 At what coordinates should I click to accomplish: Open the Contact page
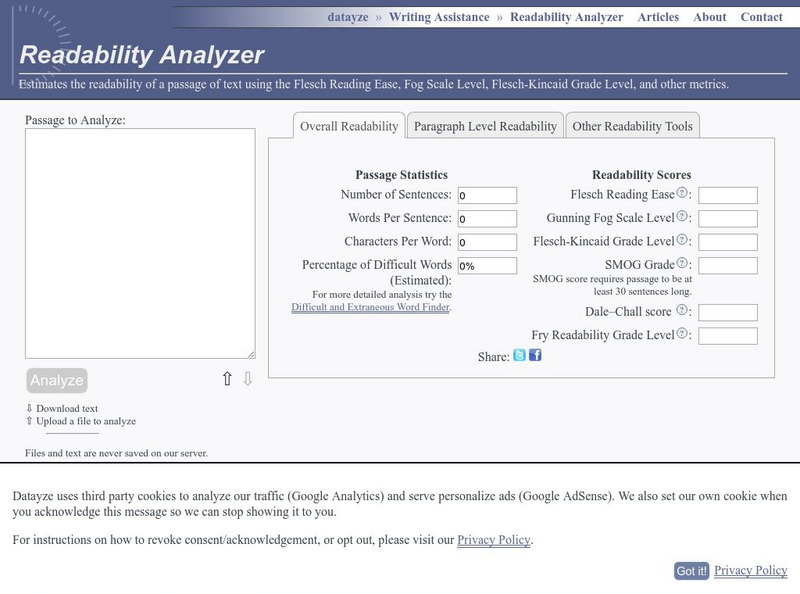761,17
